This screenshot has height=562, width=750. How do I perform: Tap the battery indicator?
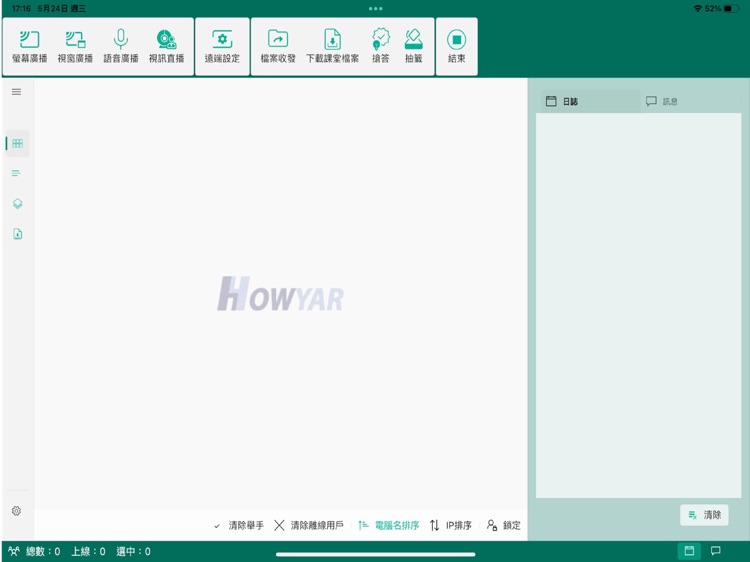731,9
